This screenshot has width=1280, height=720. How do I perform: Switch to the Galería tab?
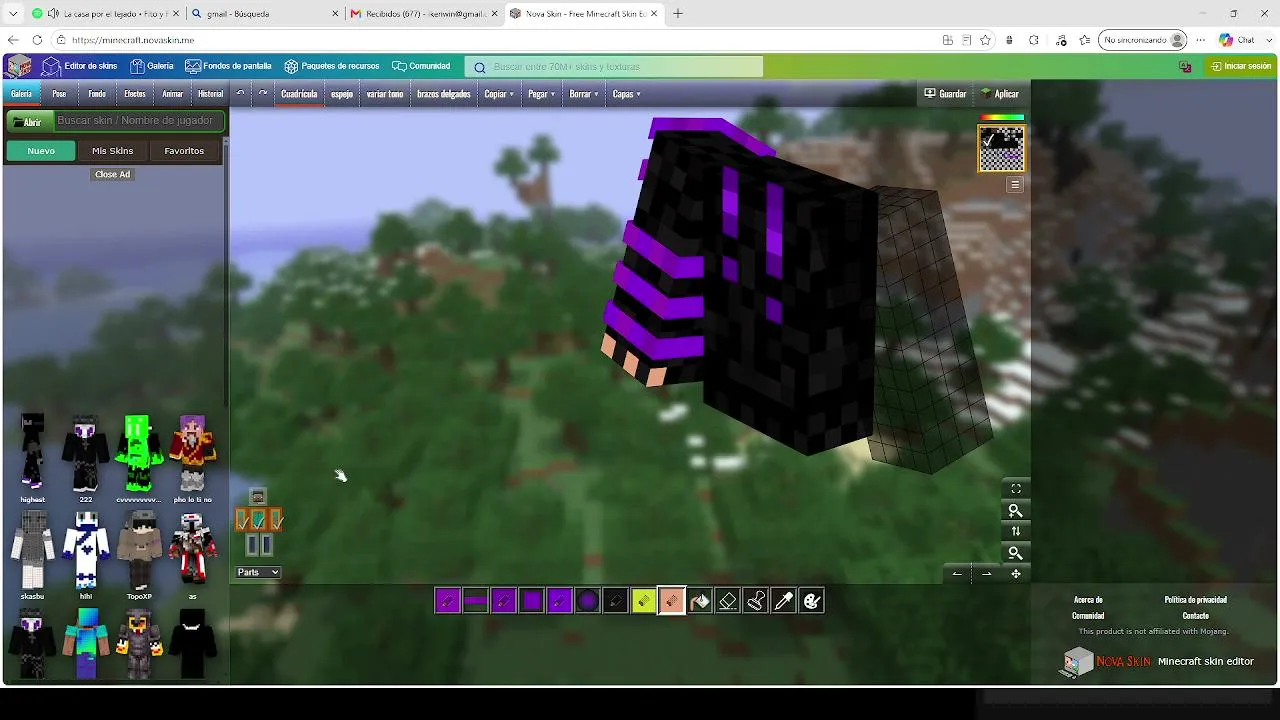point(21,94)
